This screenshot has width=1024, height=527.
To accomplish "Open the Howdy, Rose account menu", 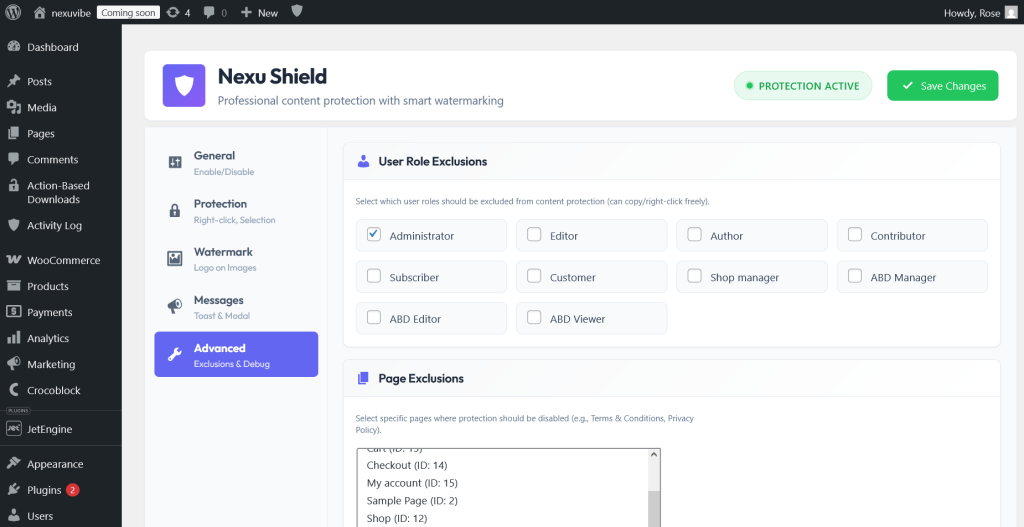I will (980, 12).
